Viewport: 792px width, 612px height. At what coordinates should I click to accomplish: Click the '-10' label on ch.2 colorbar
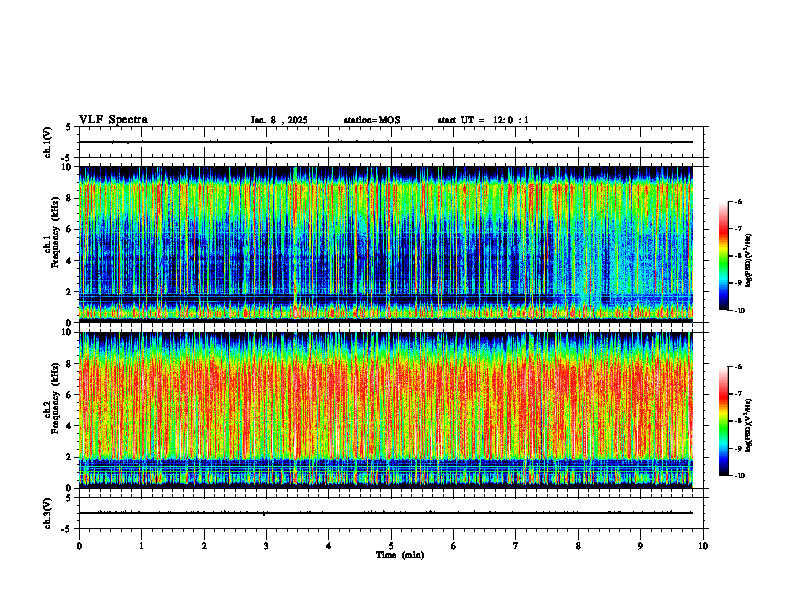(739, 476)
